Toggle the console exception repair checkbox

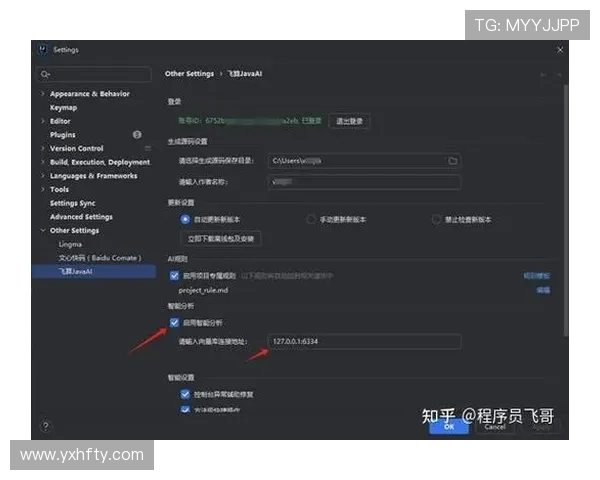(185, 394)
